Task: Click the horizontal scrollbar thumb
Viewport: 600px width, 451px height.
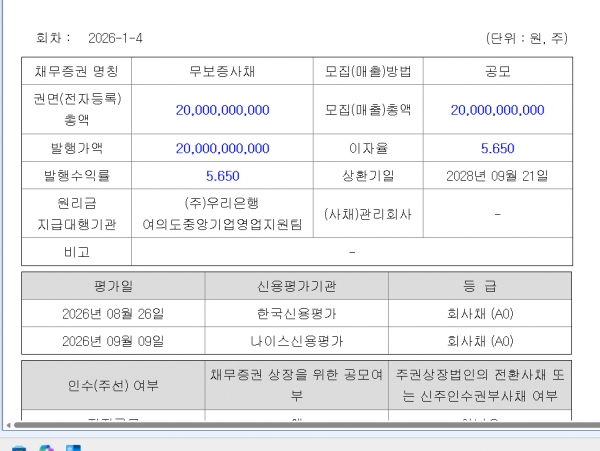Action: [x=307, y=425]
